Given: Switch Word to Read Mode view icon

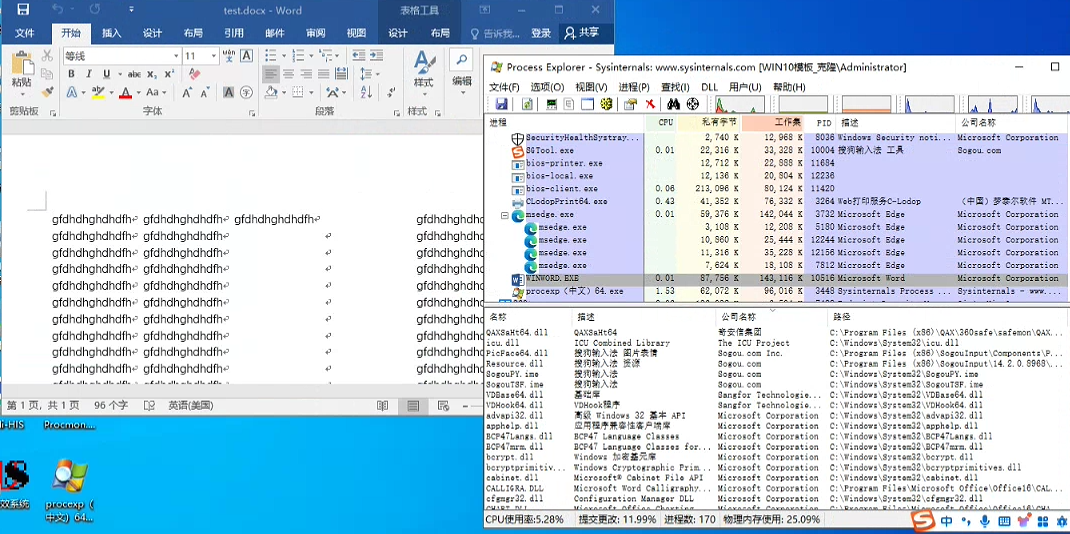Looking at the screenshot, I should tap(383, 405).
